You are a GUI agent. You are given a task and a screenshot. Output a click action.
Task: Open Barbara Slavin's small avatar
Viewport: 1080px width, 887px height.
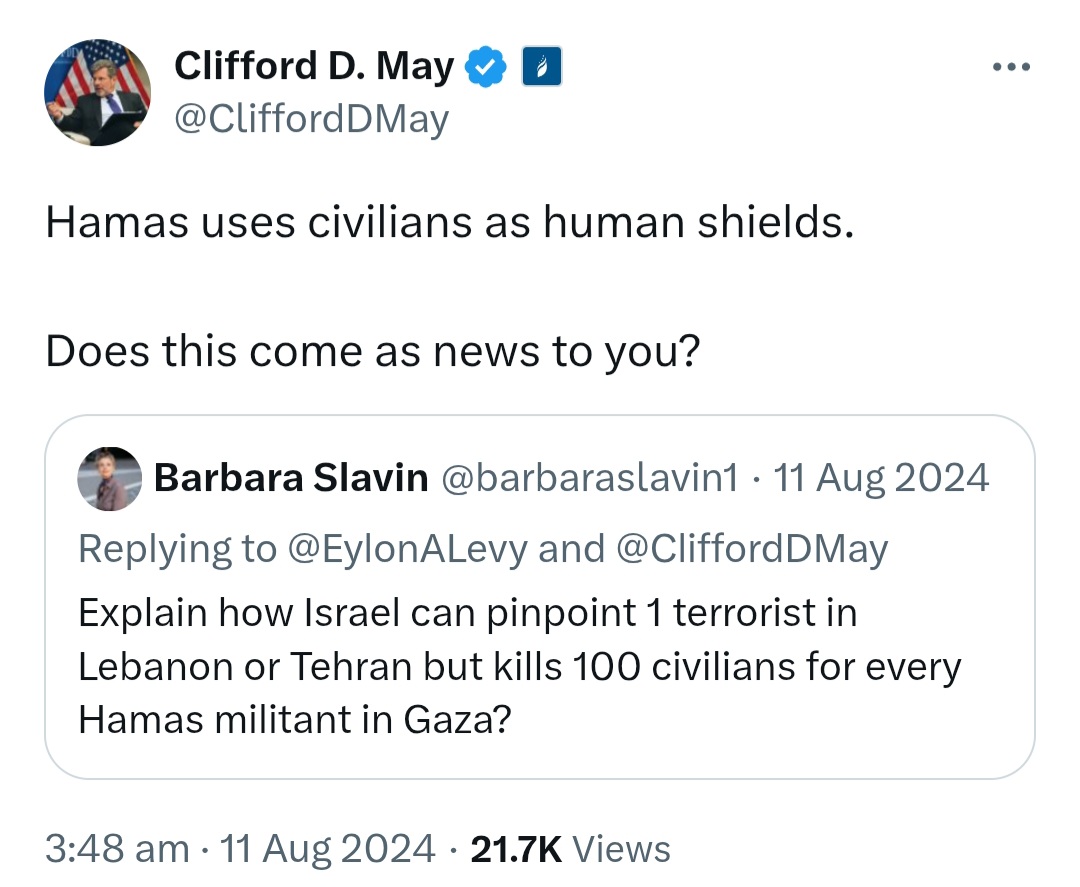[x=110, y=479]
